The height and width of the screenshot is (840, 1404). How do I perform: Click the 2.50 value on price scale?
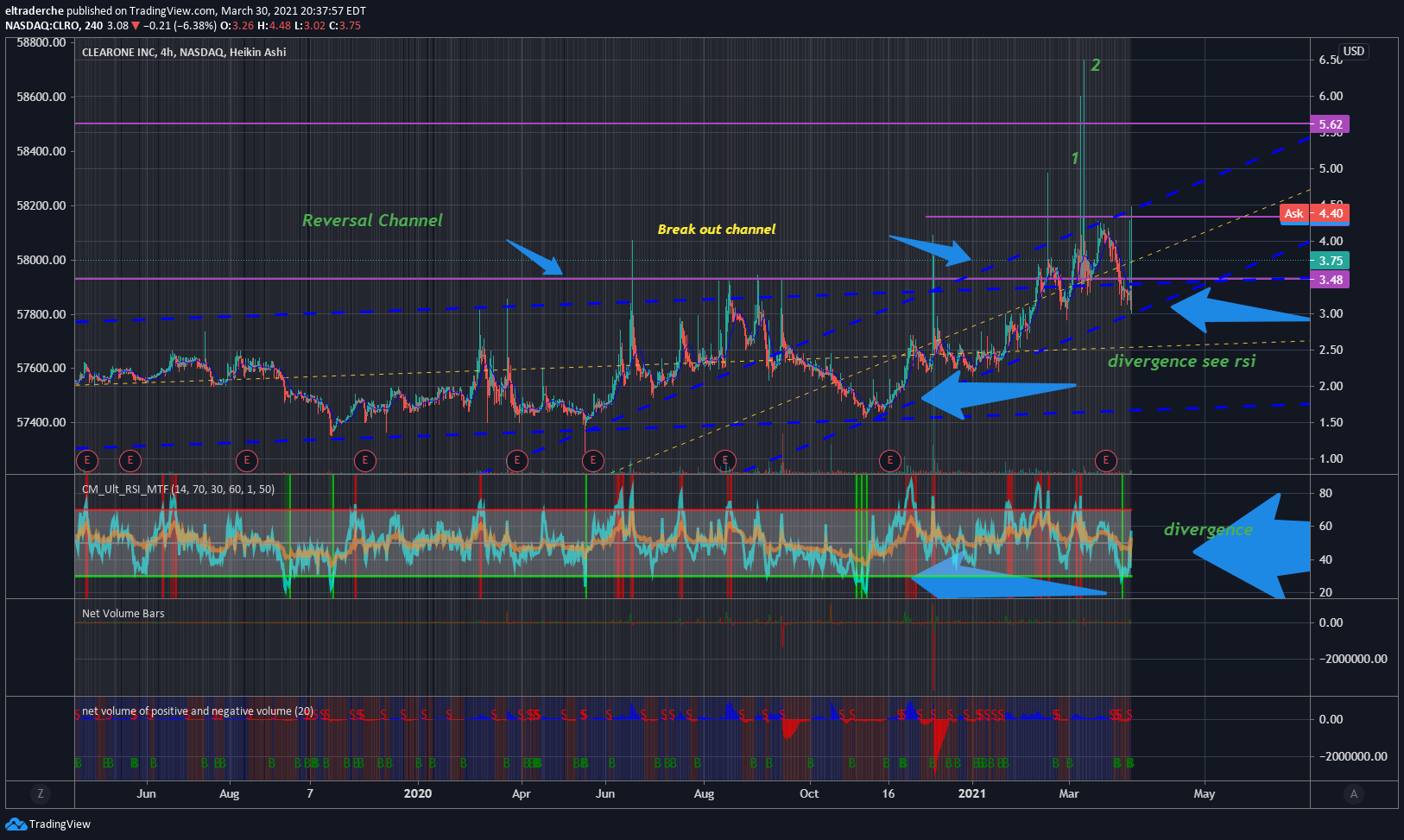[x=1331, y=350]
